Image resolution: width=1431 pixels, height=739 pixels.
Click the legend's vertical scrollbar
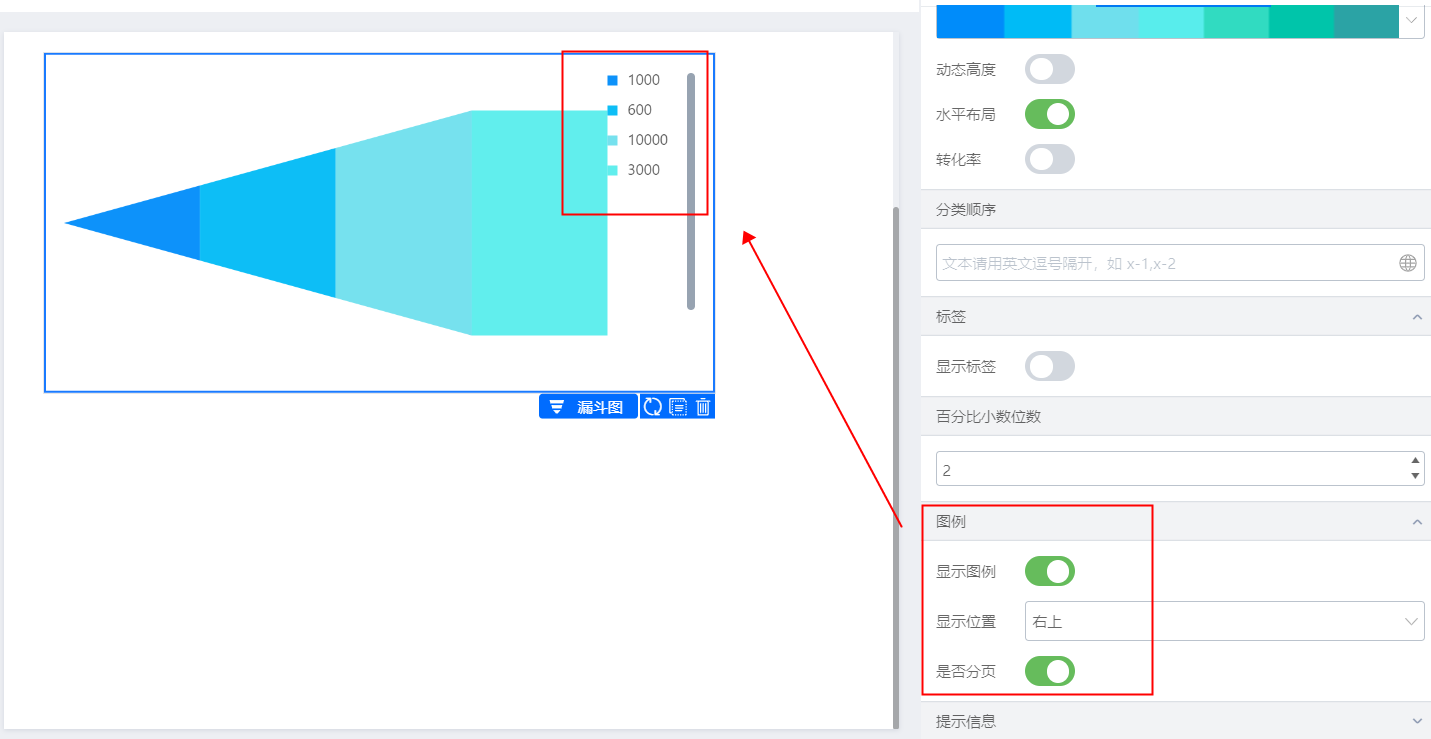click(691, 191)
